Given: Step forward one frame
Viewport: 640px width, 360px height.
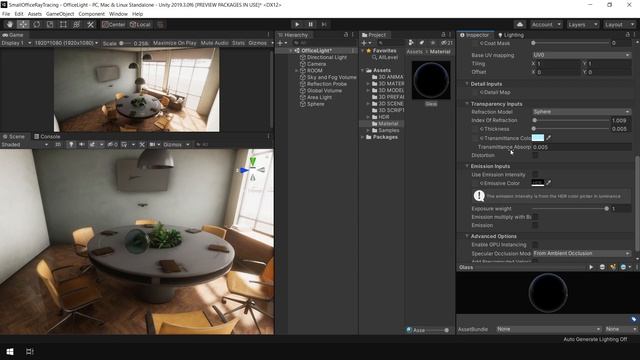Looking at the screenshot, I should (x=324, y=24).
